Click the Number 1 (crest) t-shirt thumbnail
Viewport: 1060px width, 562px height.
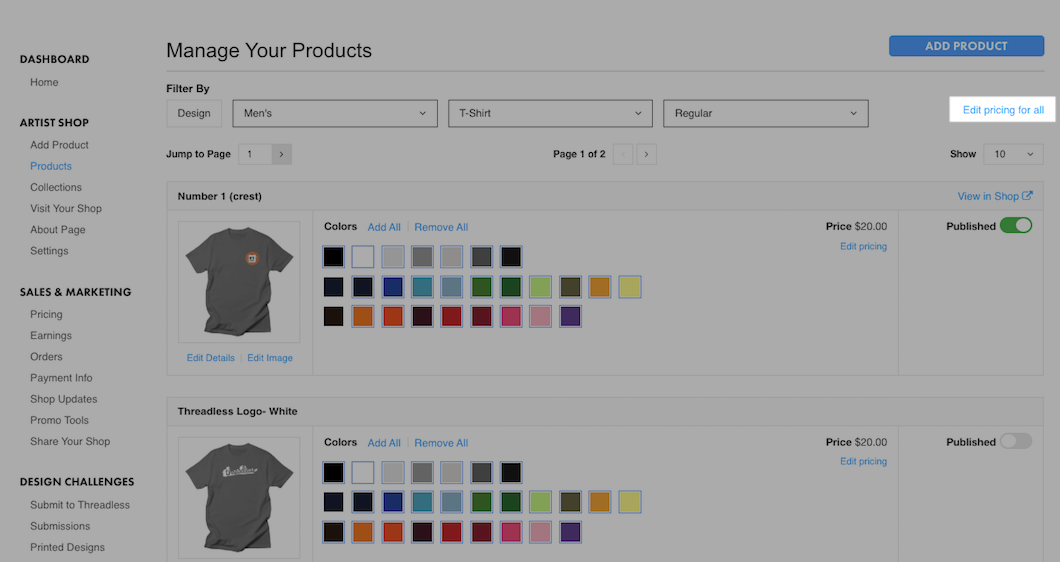[239, 282]
